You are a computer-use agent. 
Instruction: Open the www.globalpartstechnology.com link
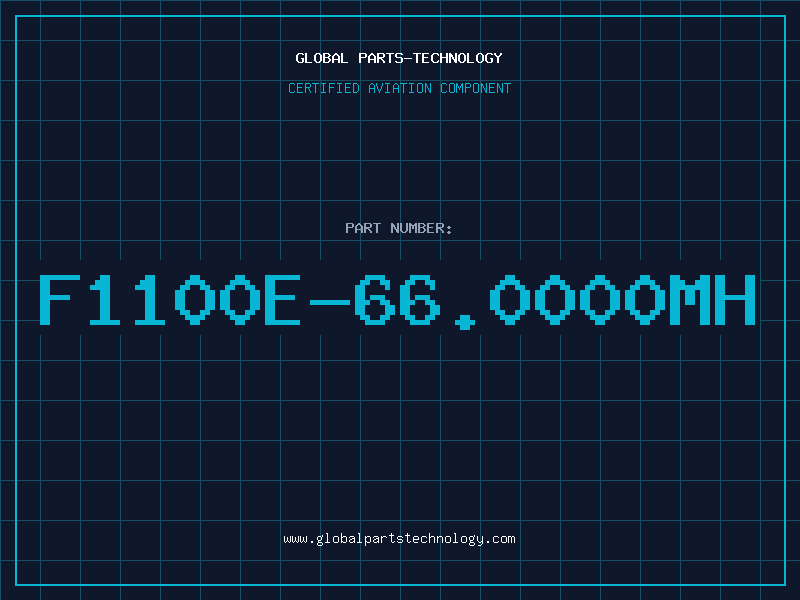click(x=399, y=539)
